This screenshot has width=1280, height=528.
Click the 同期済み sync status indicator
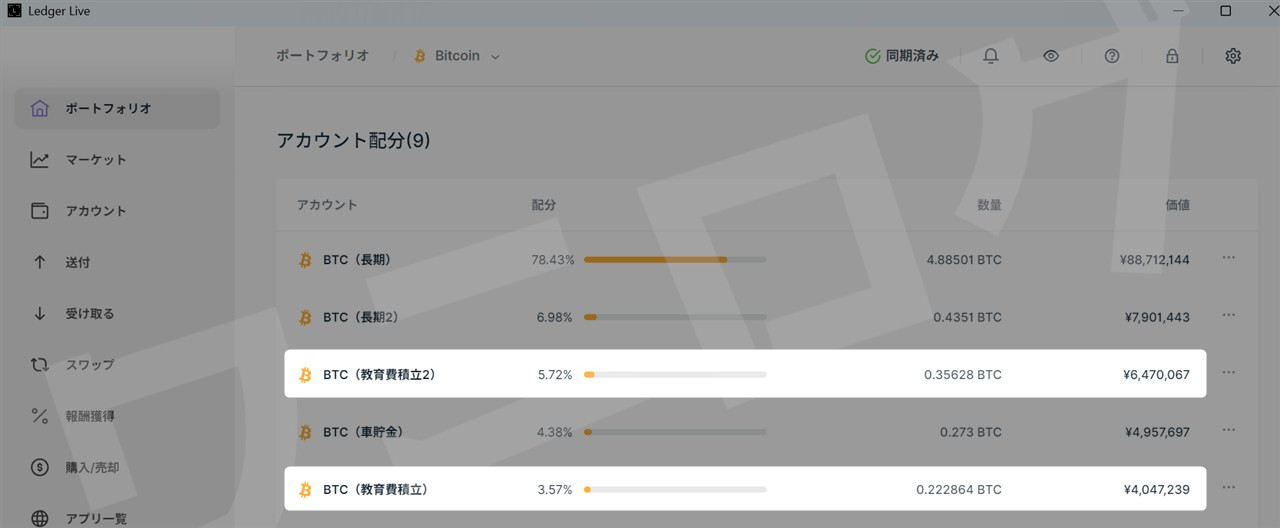902,56
